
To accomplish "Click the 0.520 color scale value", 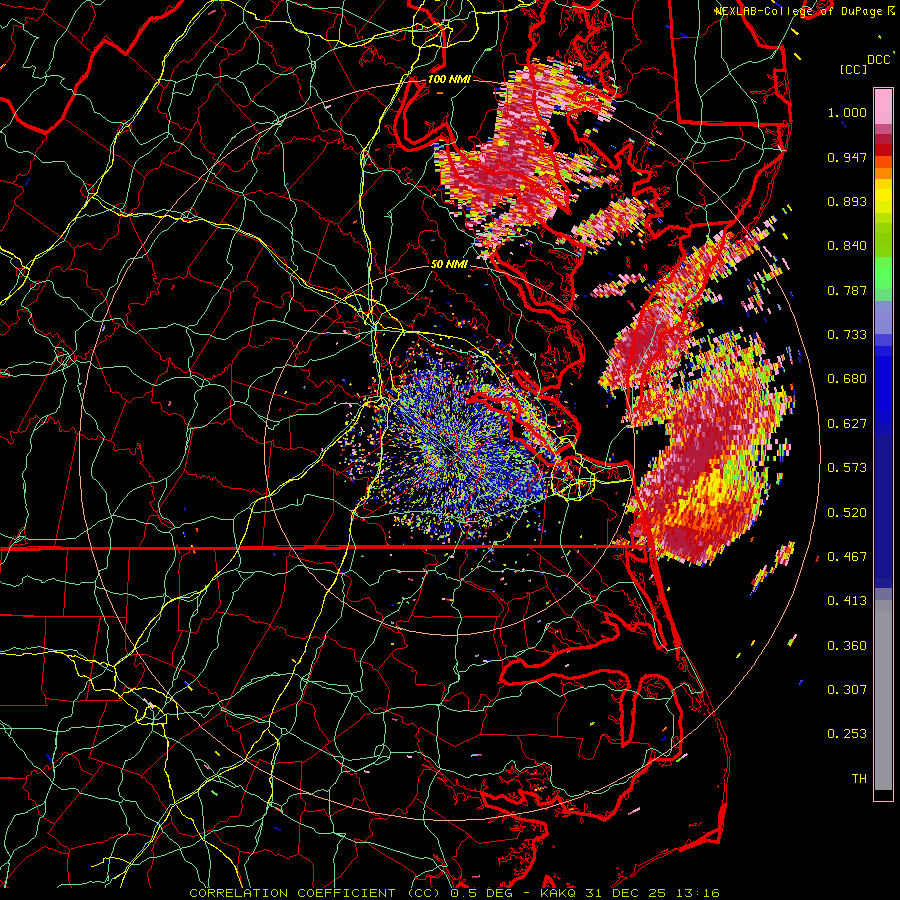I will 847,513.
